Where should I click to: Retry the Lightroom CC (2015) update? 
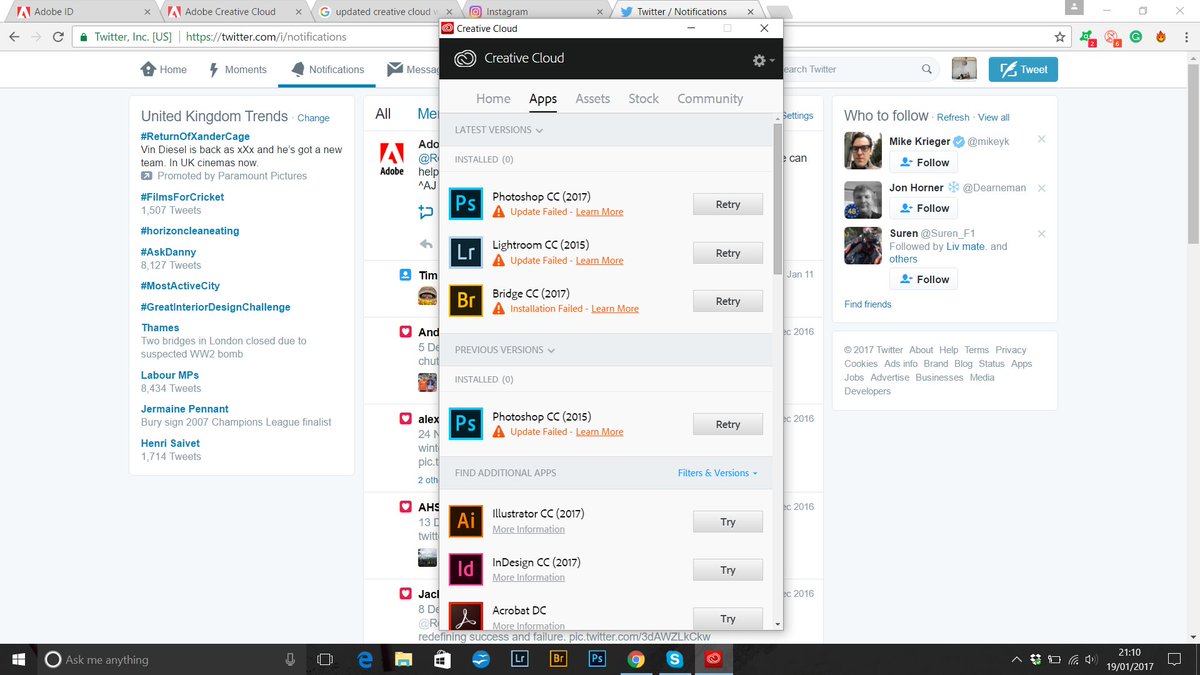click(728, 253)
